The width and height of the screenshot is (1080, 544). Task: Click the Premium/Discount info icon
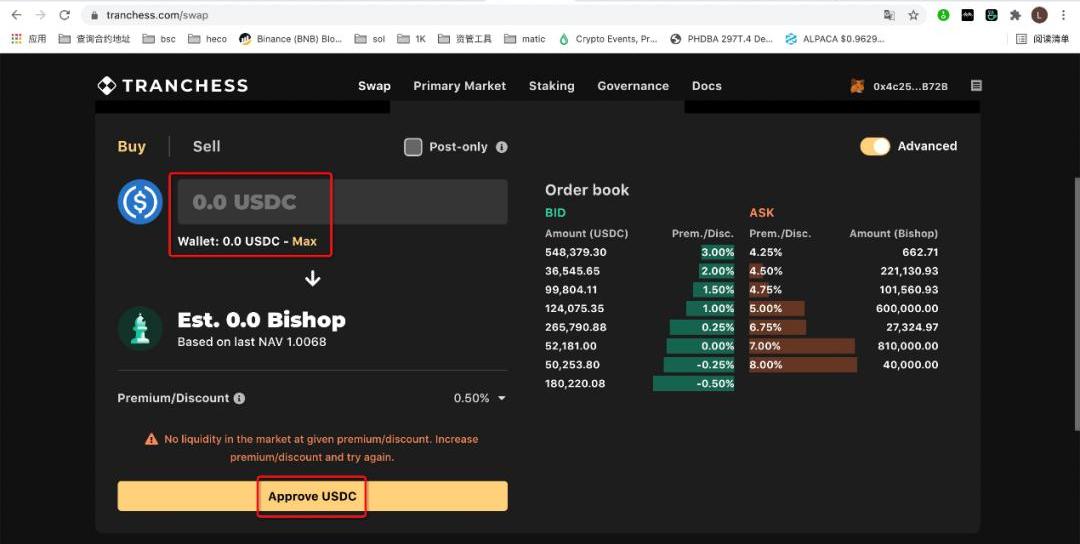click(239, 398)
